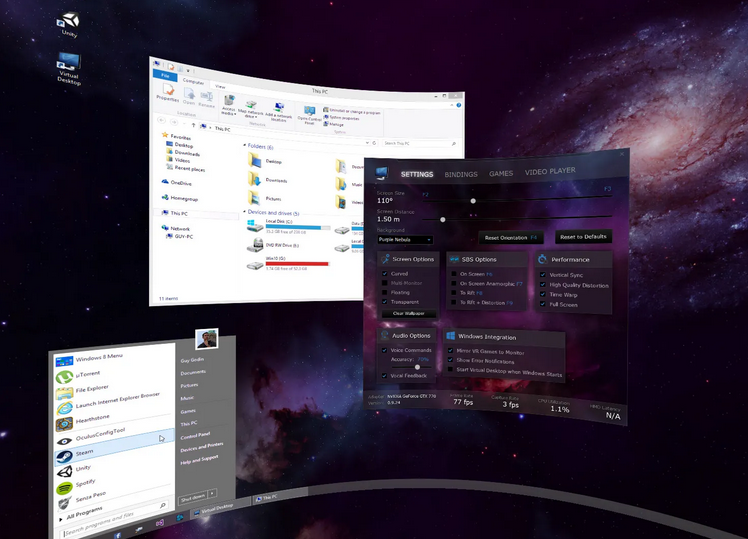Click the File Explorer help question mark icon
Viewport: 748px width, 539px height.
458,105
